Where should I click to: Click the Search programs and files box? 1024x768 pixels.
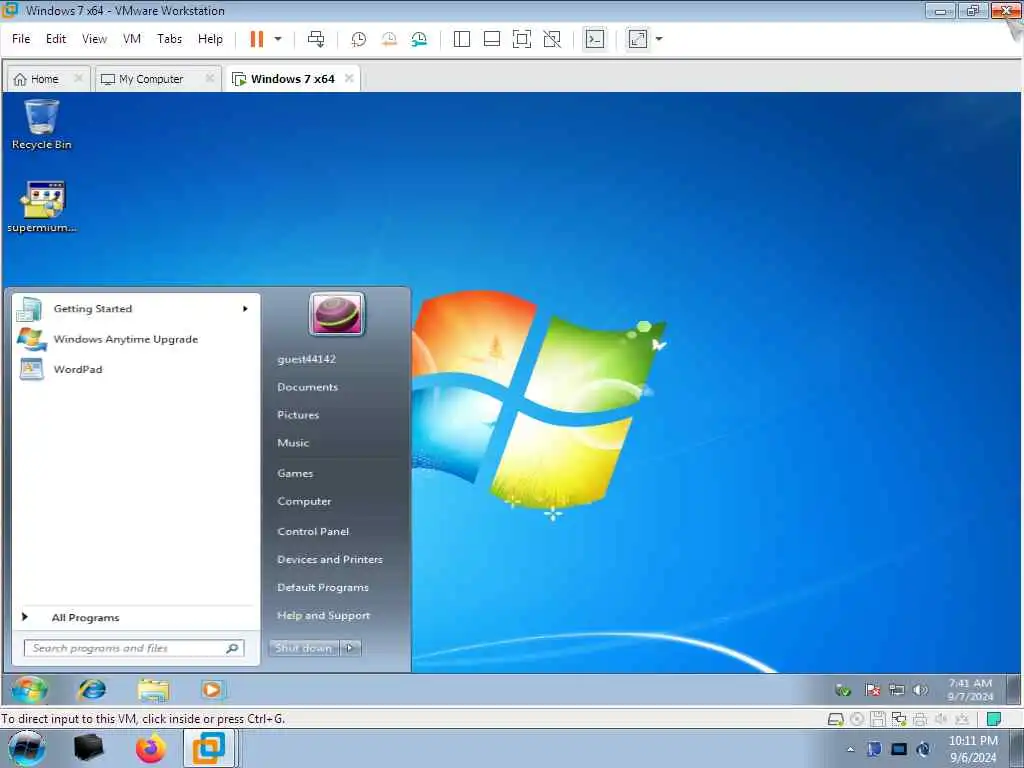pyautogui.click(x=134, y=648)
